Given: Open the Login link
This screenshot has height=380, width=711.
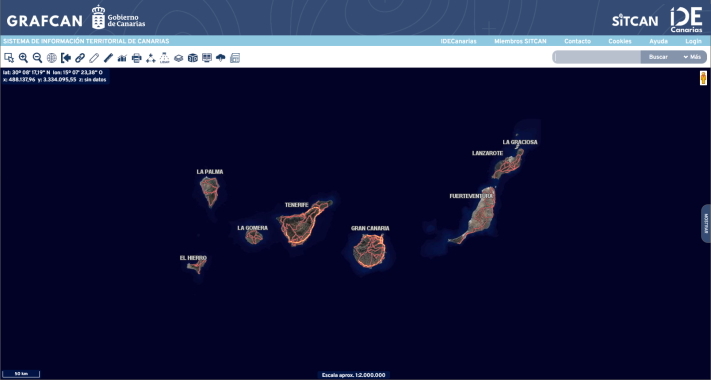Looking at the screenshot, I should (693, 41).
